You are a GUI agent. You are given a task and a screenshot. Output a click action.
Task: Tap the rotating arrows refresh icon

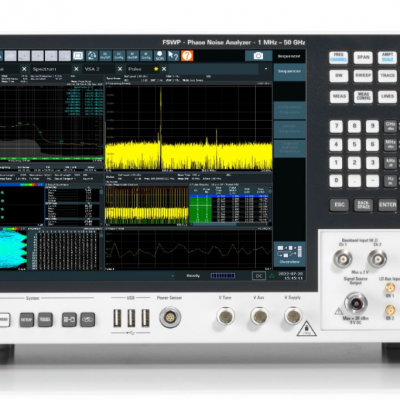pyautogui.click(x=92, y=56)
